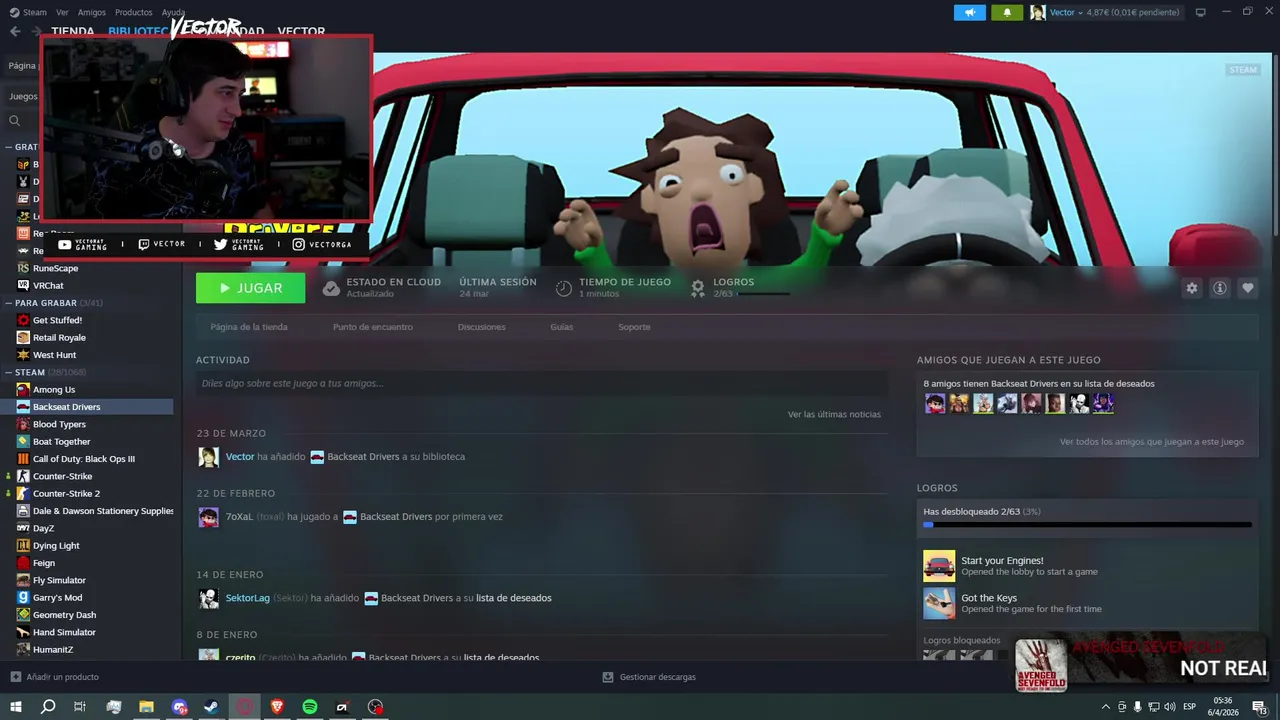This screenshot has height=720, width=1280.
Task: Open the Soporte tab
Action: tap(634, 327)
